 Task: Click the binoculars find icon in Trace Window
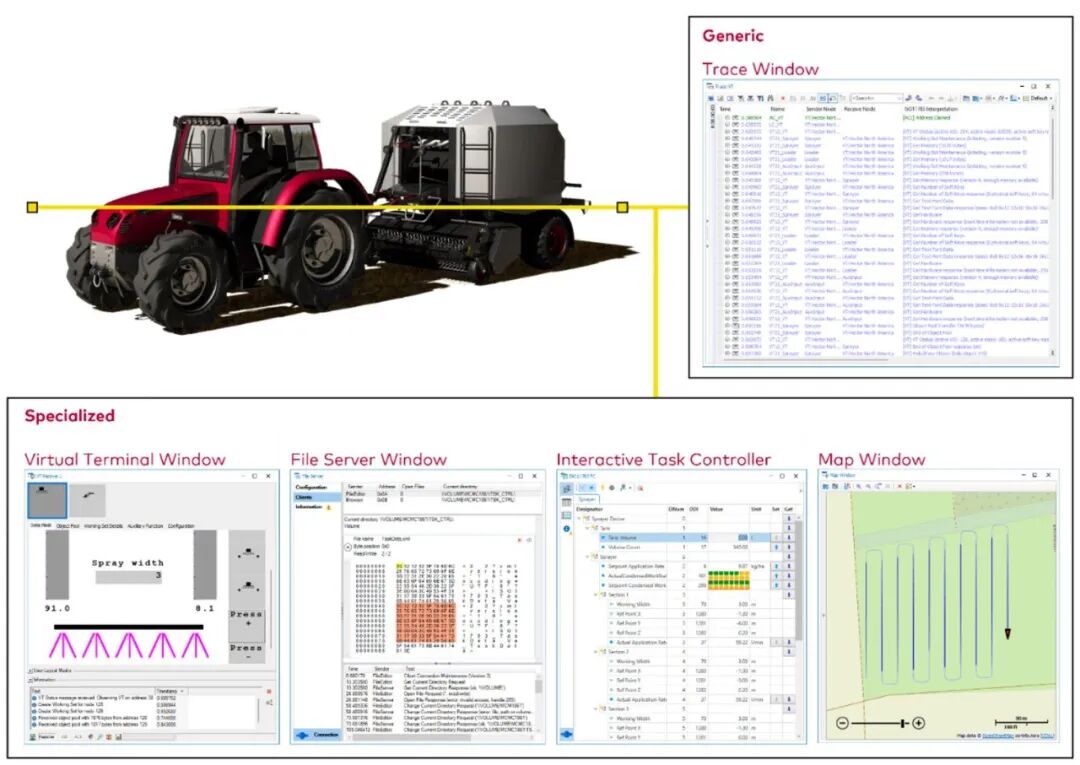click(x=770, y=98)
